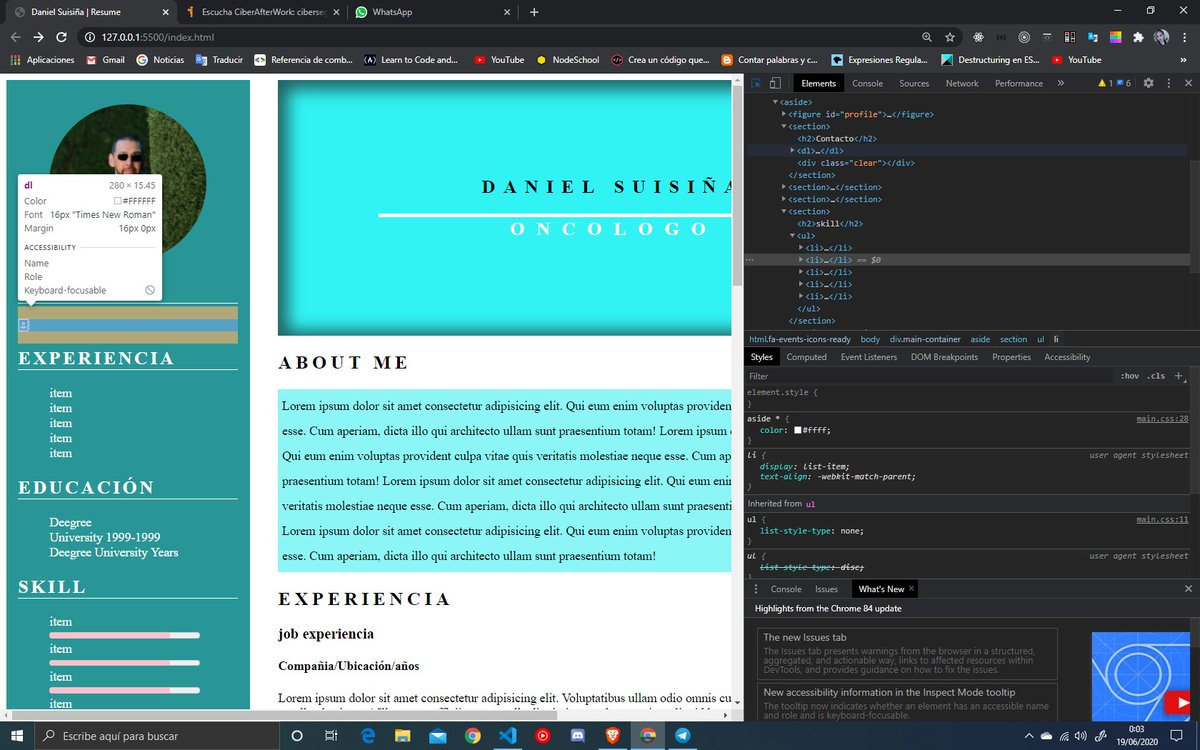Play the What's New YouTube video thumbnail

(1141, 677)
